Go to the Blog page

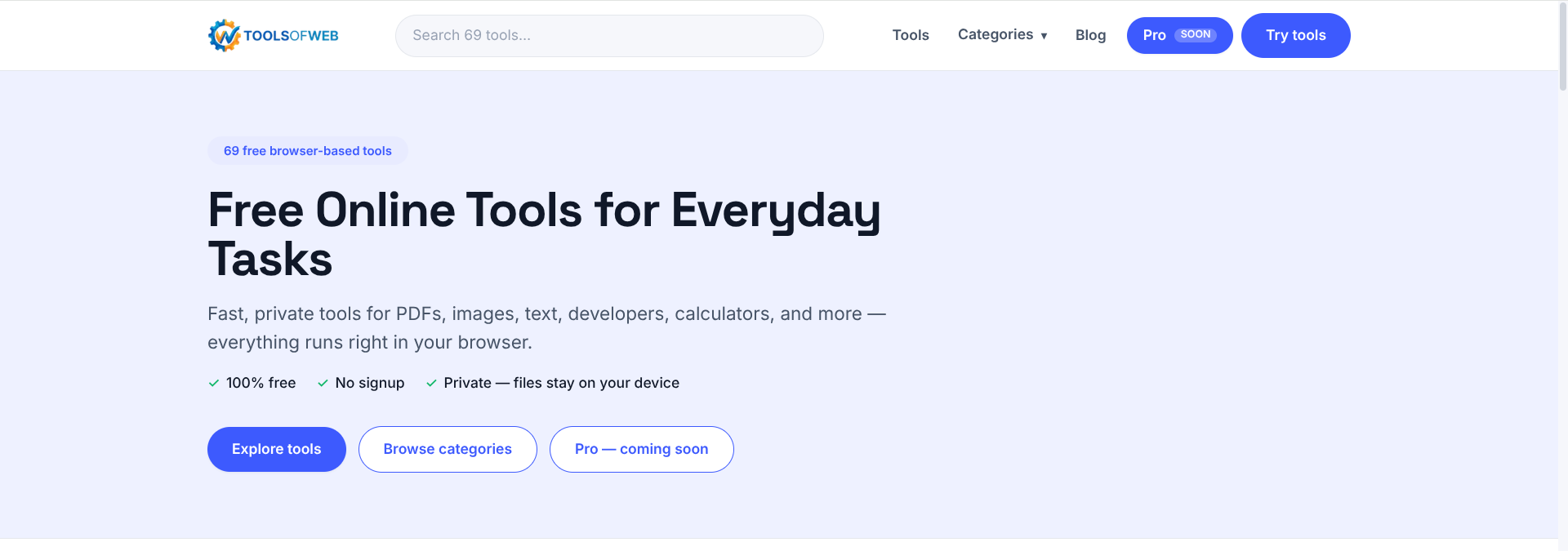pyautogui.click(x=1090, y=35)
